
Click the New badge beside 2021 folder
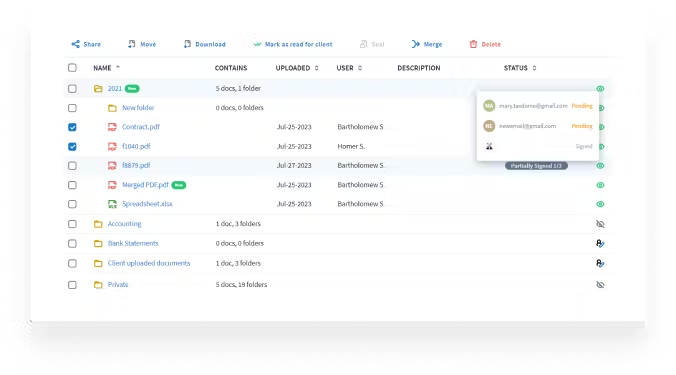click(132, 88)
